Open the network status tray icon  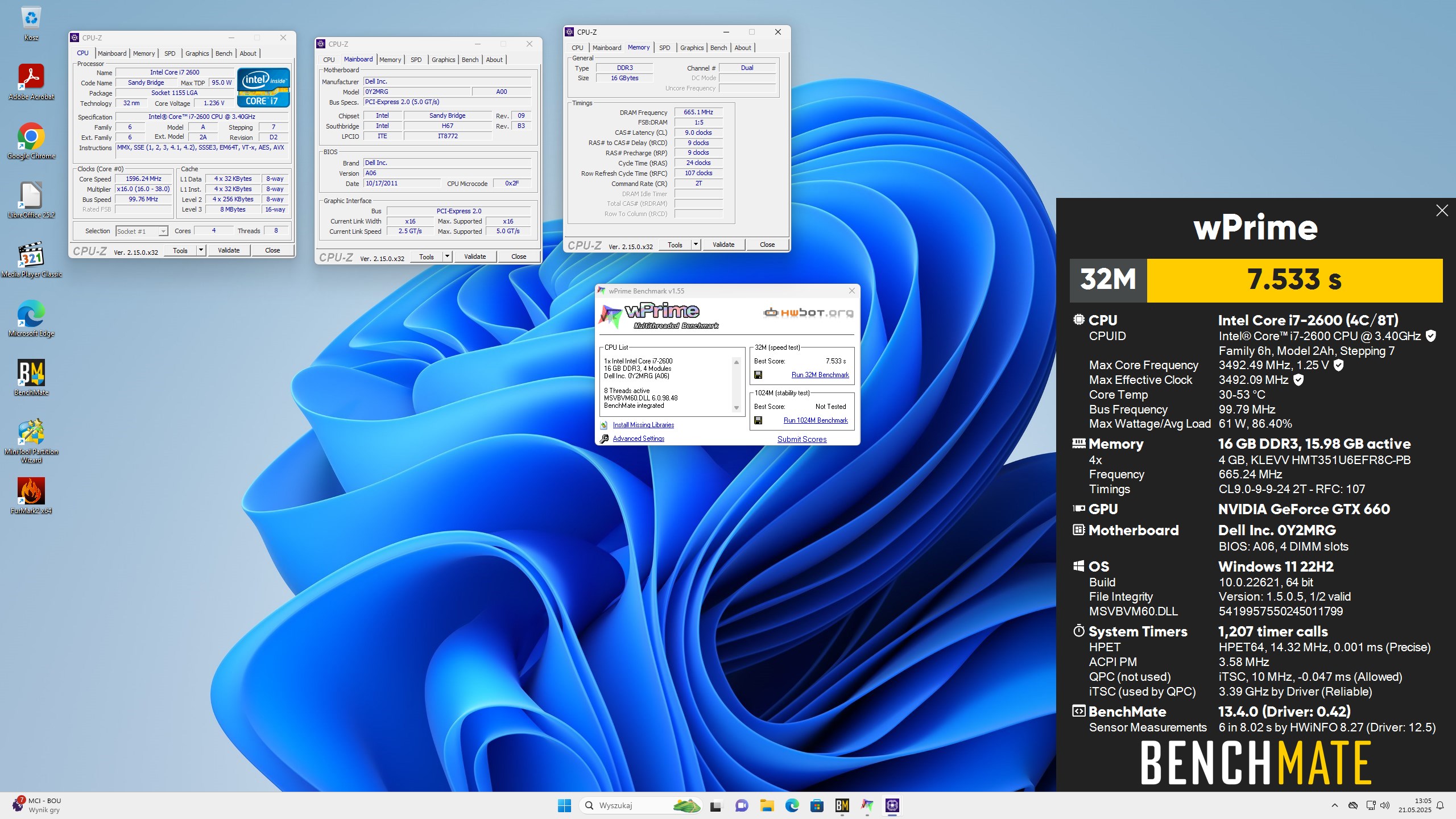[1370, 805]
